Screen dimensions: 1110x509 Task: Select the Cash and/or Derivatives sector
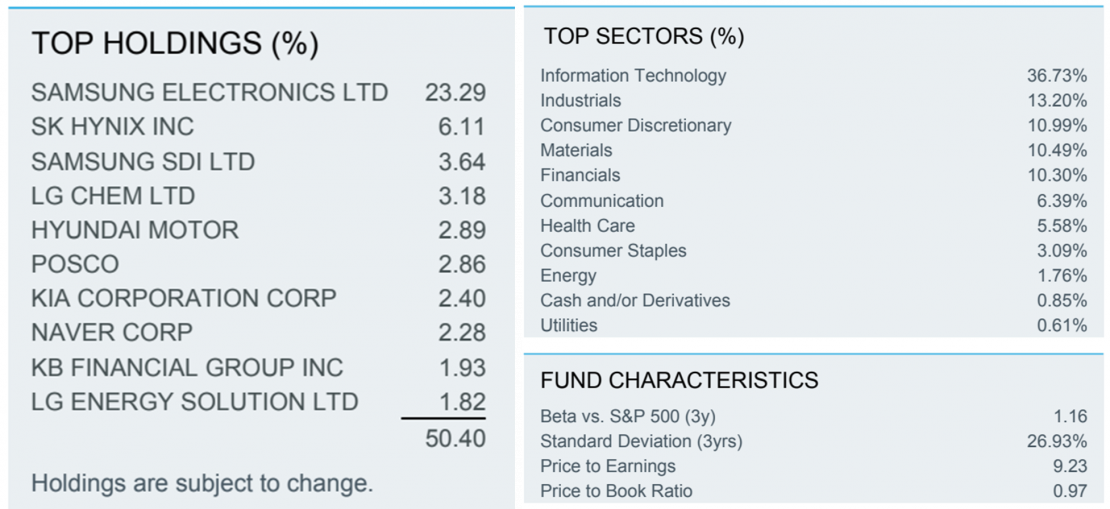635,301
